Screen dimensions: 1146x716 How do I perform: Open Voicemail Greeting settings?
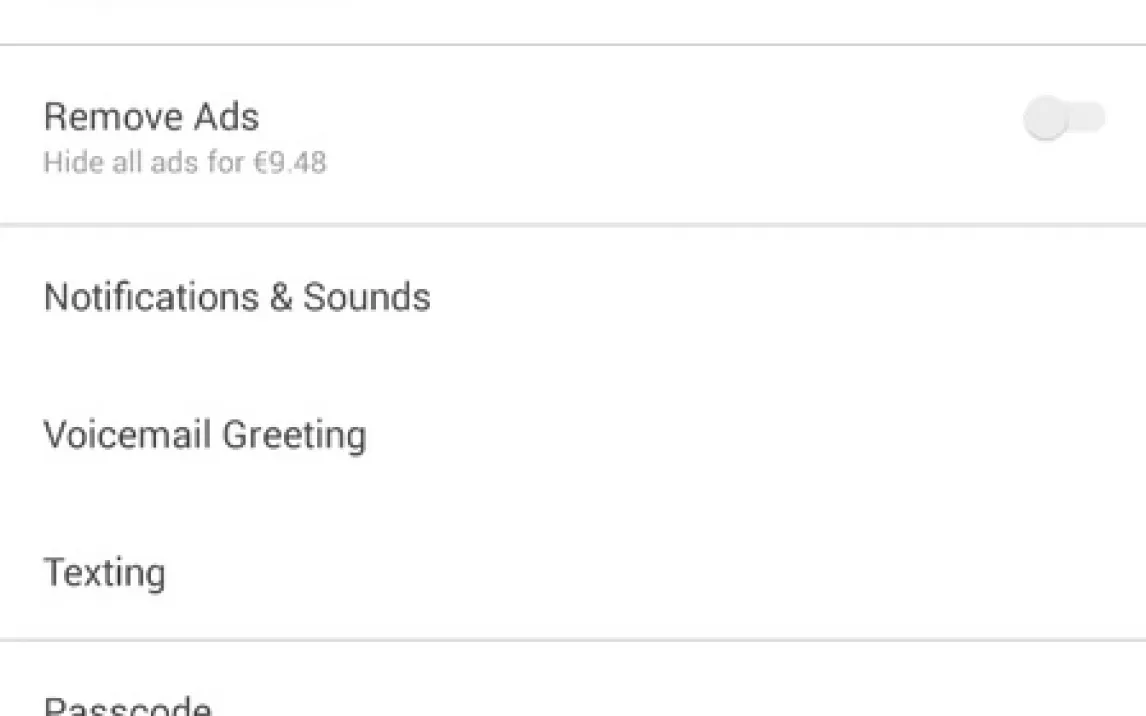coord(205,435)
